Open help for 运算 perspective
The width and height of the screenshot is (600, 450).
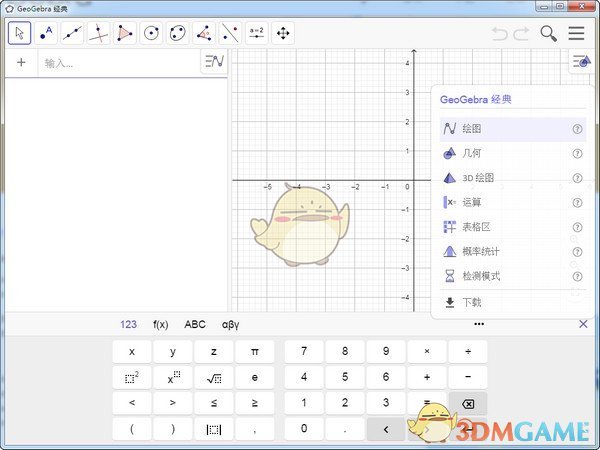pos(577,202)
